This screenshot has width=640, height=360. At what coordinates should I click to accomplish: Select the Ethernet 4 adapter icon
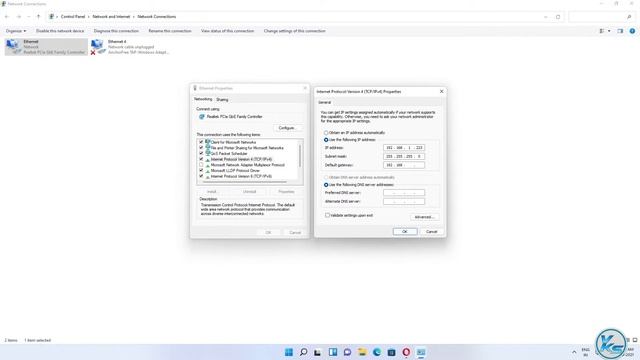98,47
